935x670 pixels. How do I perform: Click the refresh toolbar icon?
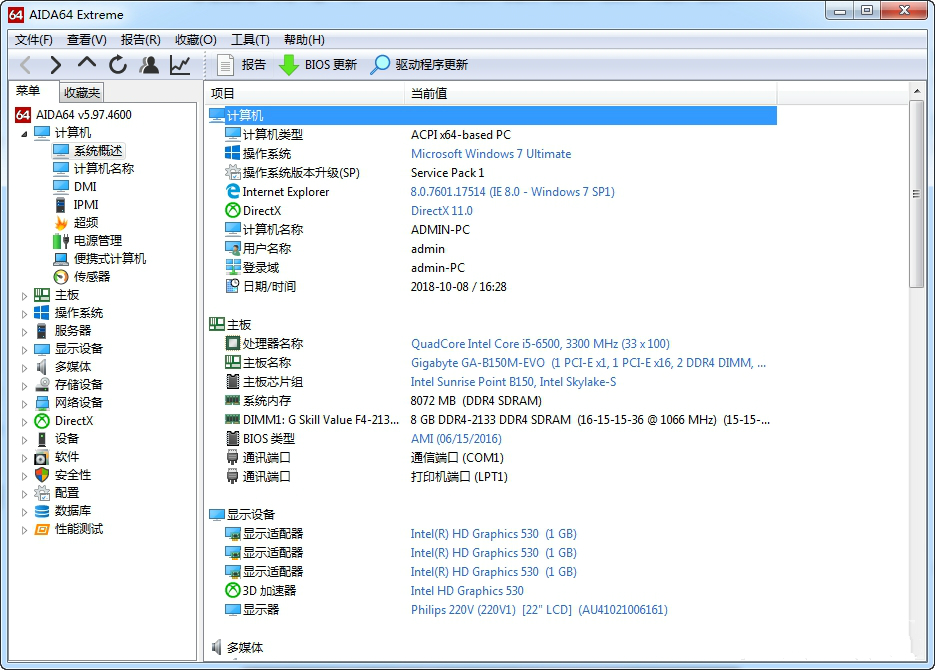click(118, 65)
